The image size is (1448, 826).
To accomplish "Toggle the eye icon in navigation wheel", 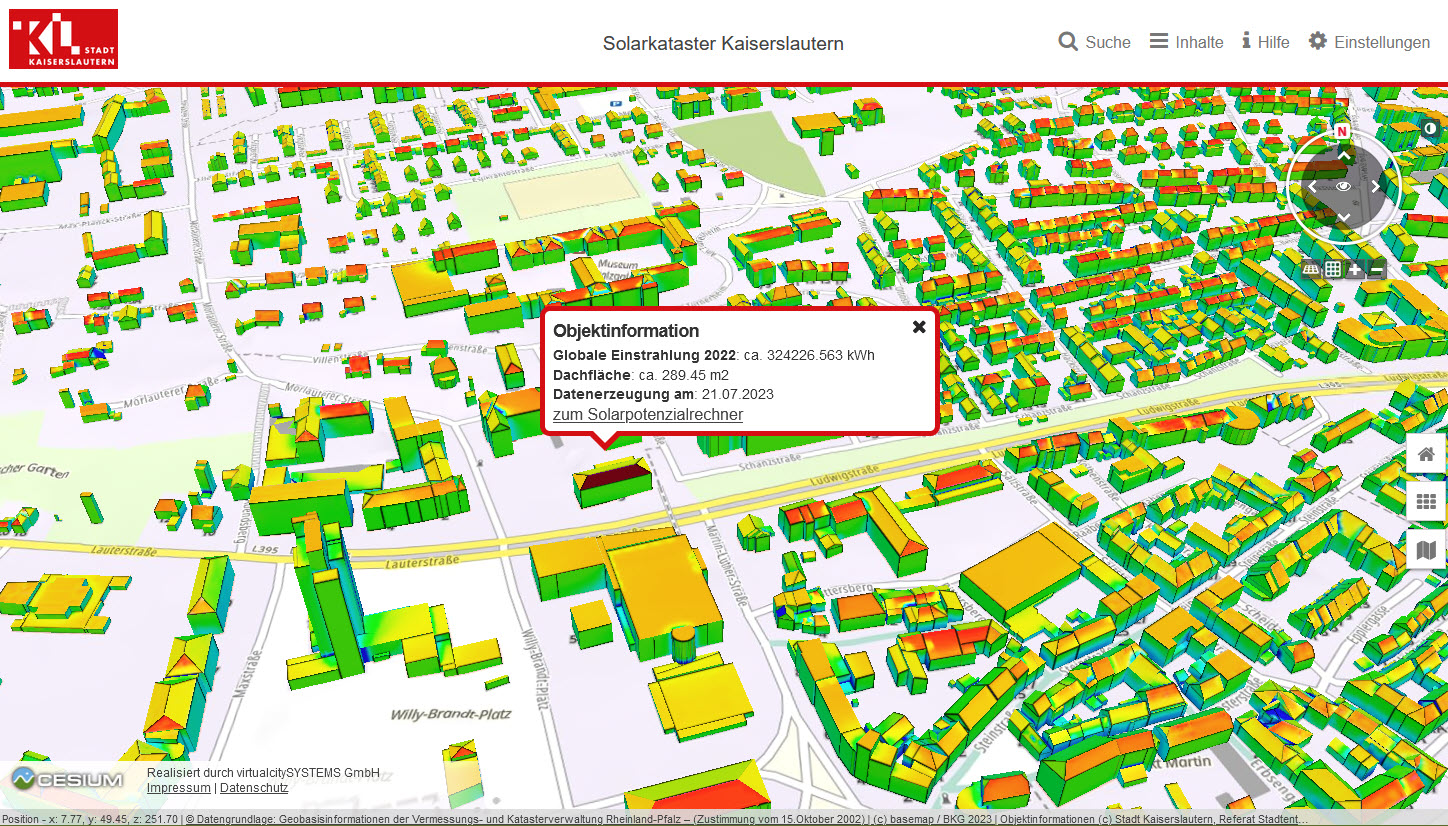I will point(1344,186).
